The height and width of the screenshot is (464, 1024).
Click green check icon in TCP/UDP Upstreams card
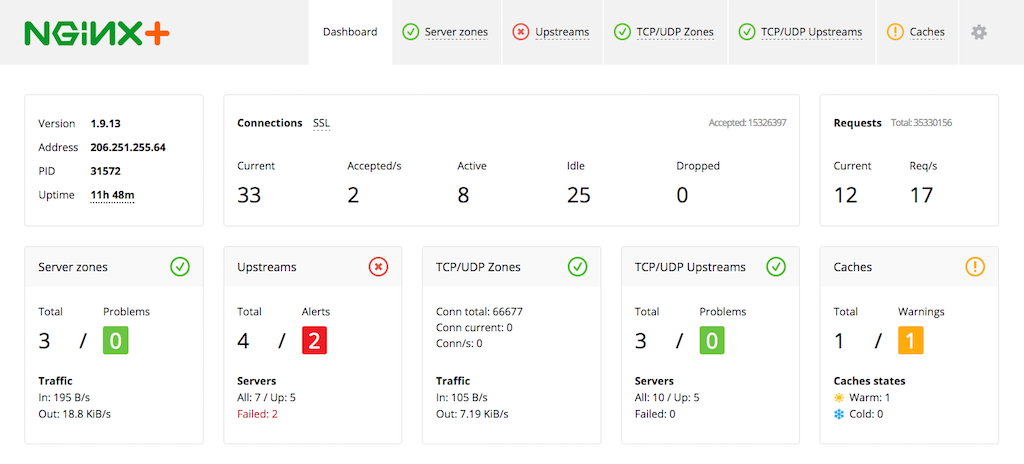pos(776,267)
